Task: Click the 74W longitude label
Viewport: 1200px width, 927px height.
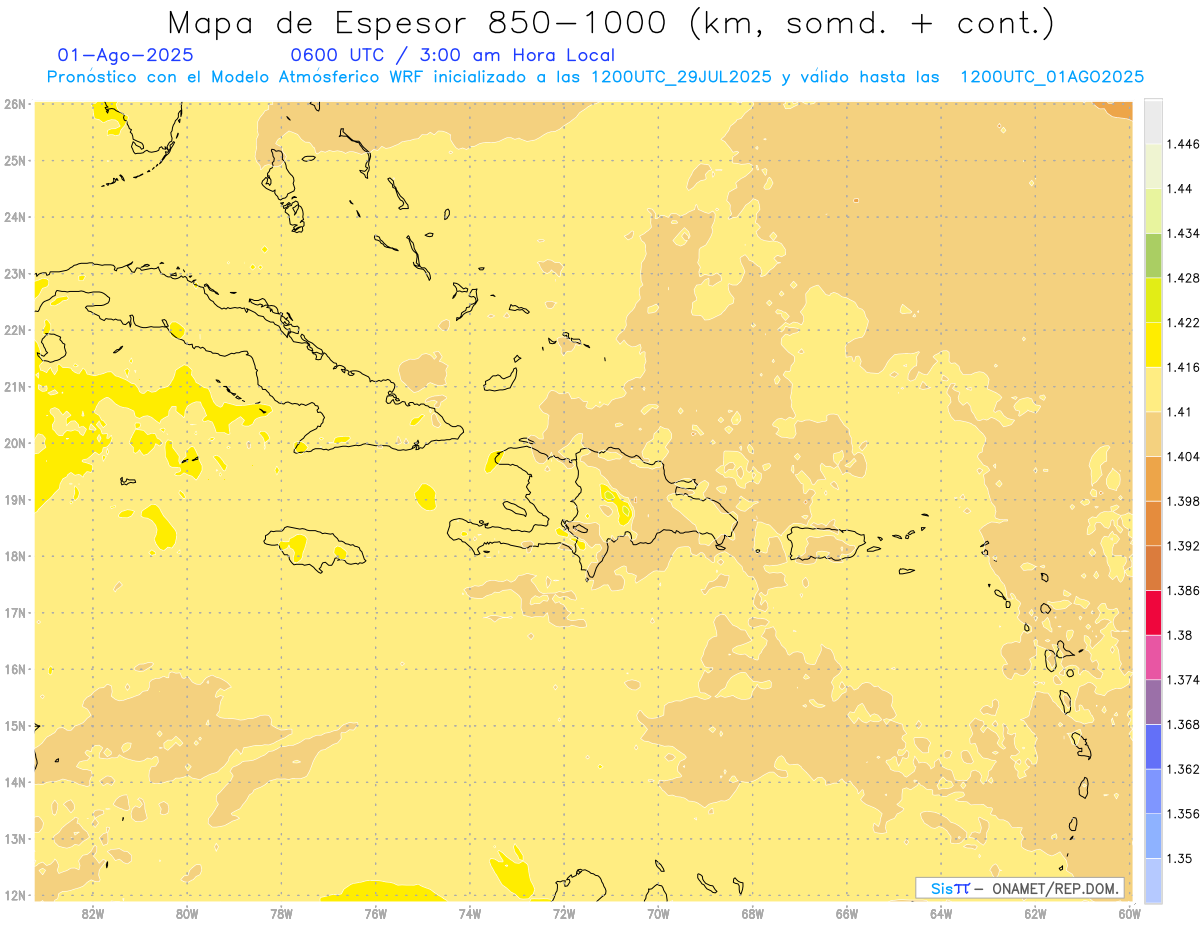Action: [x=469, y=913]
